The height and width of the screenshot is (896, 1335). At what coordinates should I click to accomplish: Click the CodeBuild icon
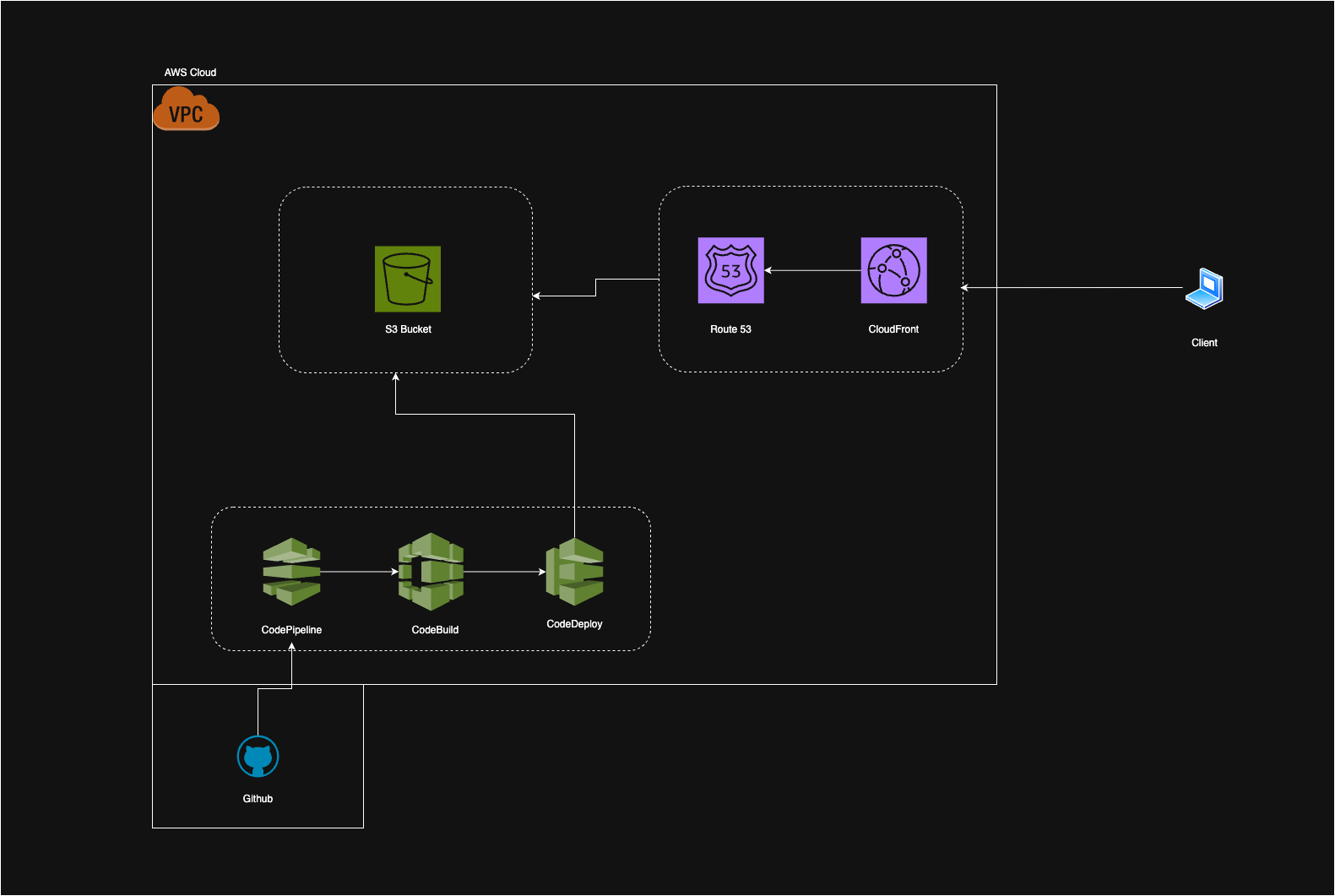pos(431,572)
